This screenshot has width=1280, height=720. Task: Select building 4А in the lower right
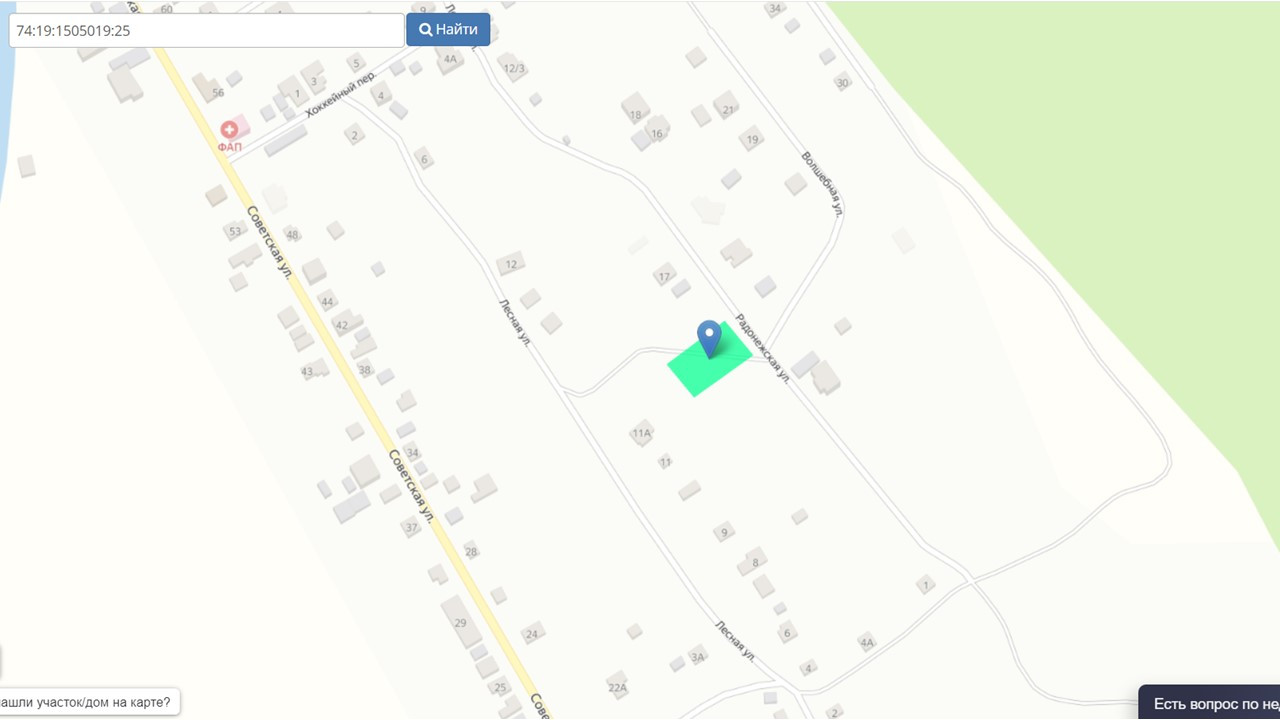[867, 642]
